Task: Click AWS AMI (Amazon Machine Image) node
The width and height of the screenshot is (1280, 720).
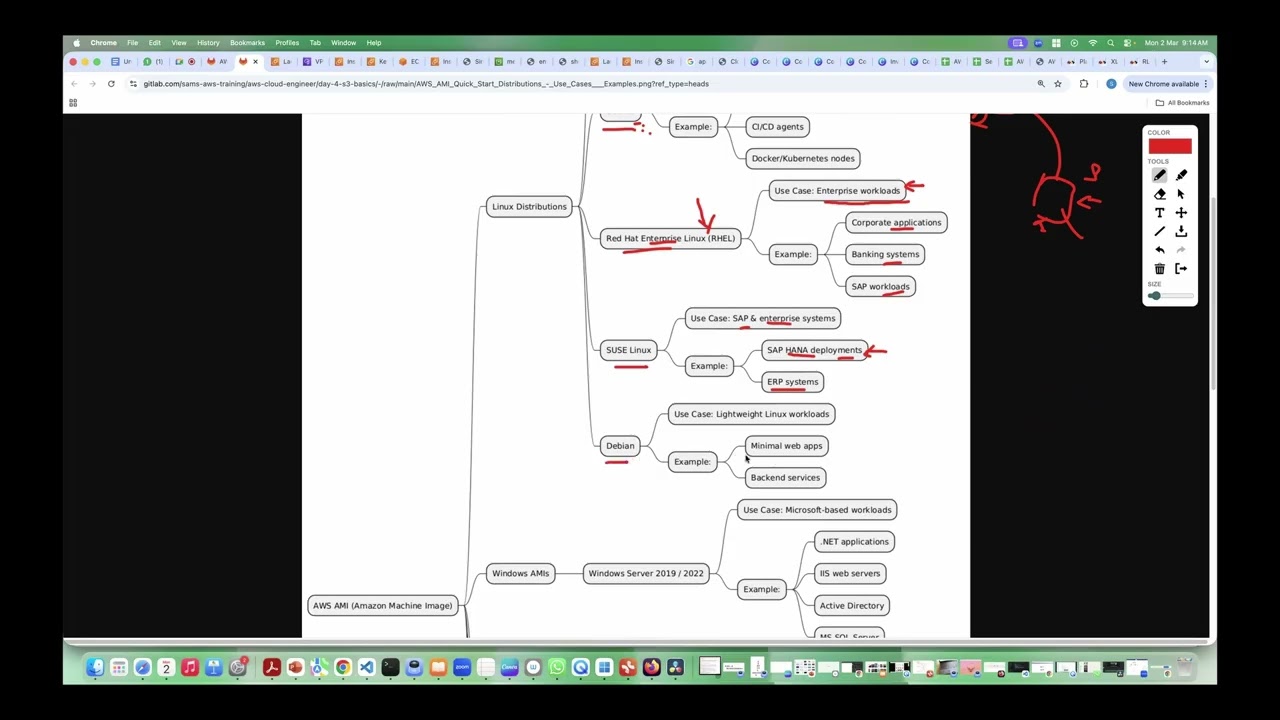Action: click(x=382, y=606)
